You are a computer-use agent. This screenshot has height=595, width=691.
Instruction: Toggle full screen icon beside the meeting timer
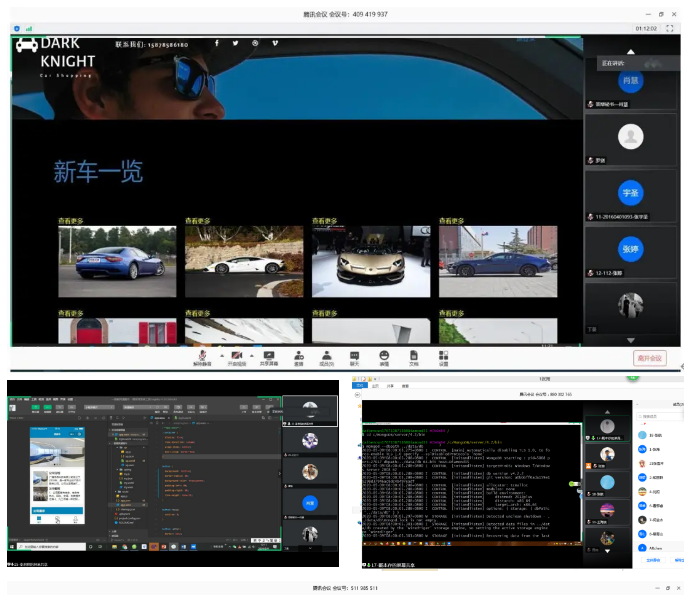669,29
